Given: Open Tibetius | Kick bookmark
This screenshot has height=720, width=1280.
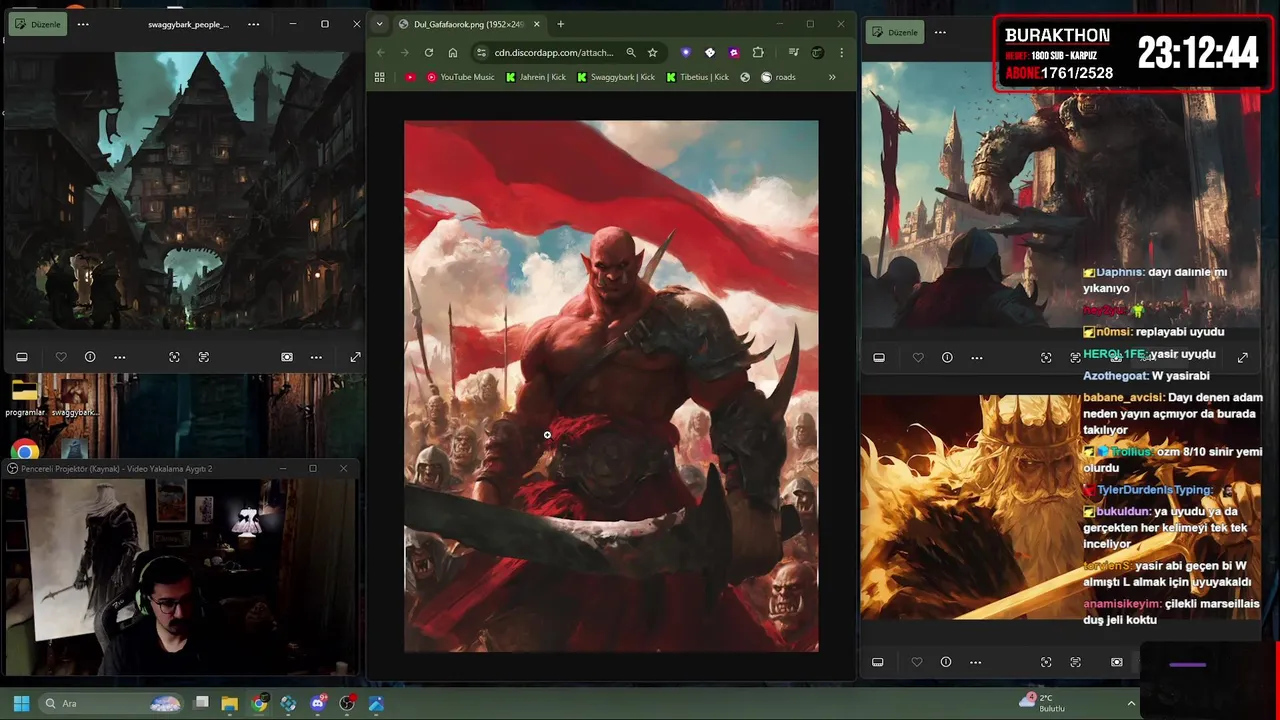Looking at the screenshot, I should (698, 77).
